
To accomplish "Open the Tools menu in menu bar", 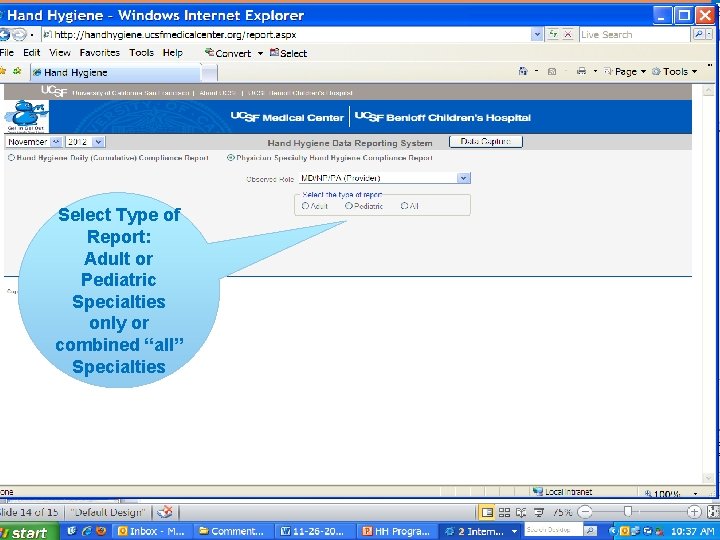I will coord(141,53).
